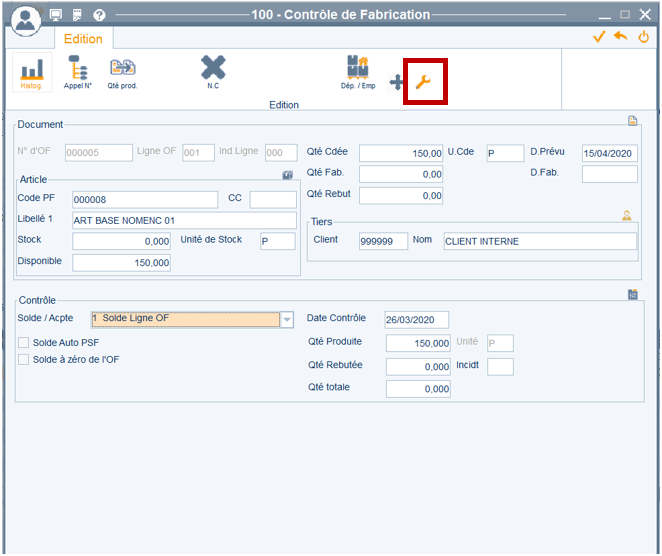
Task: Click the Date Contrôle field
Action: pyautogui.click(x=417, y=320)
